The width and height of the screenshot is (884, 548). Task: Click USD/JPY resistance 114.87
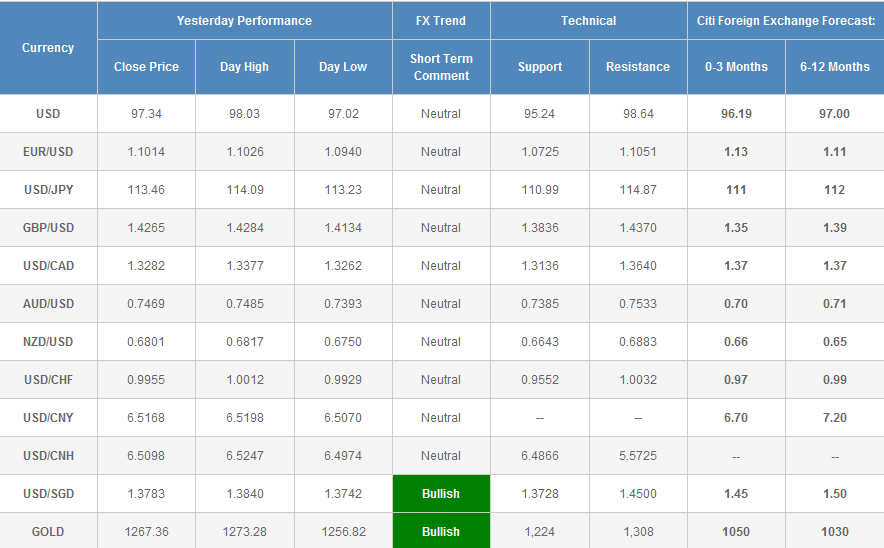(638, 189)
